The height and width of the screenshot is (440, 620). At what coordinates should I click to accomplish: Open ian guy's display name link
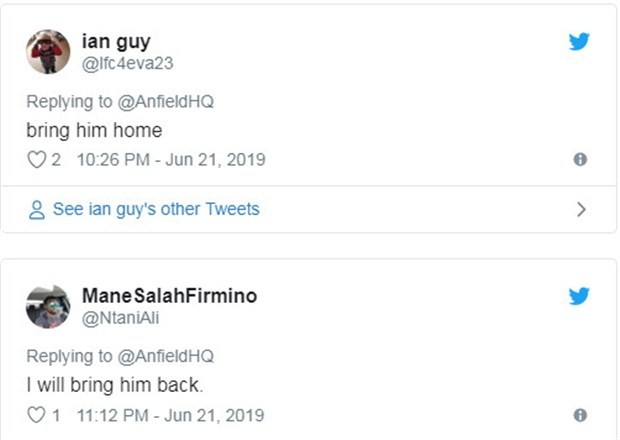click(116, 42)
